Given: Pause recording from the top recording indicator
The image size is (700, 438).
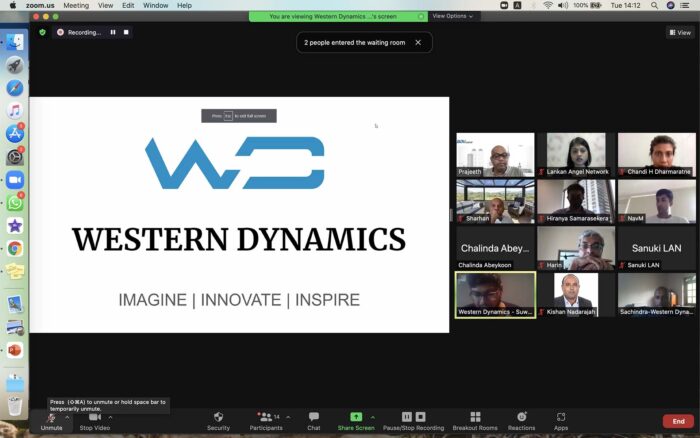Looking at the screenshot, I should point(112,32).
